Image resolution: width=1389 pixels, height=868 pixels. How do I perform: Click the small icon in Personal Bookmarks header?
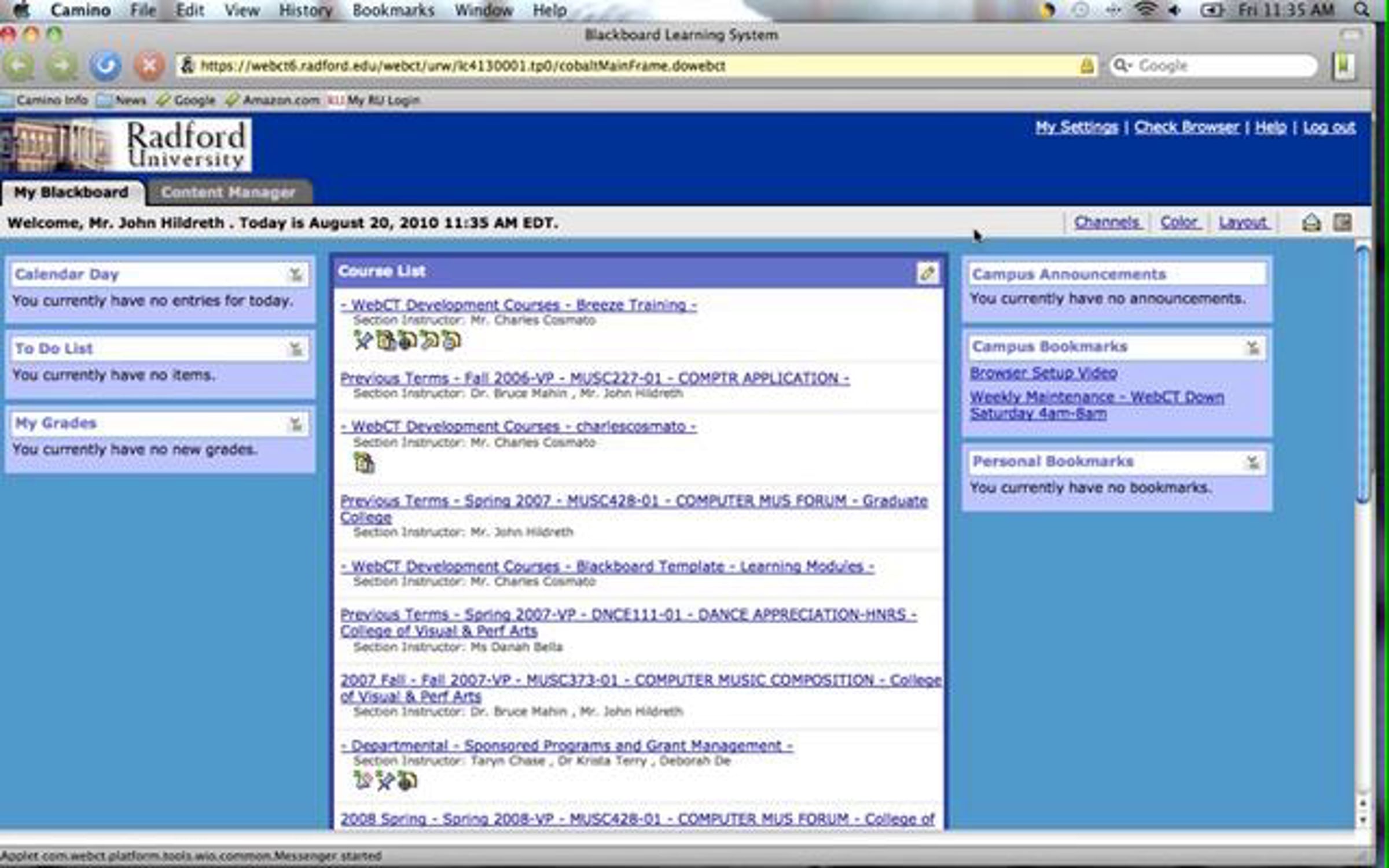pyautogui.click(x=1253, y=462)
